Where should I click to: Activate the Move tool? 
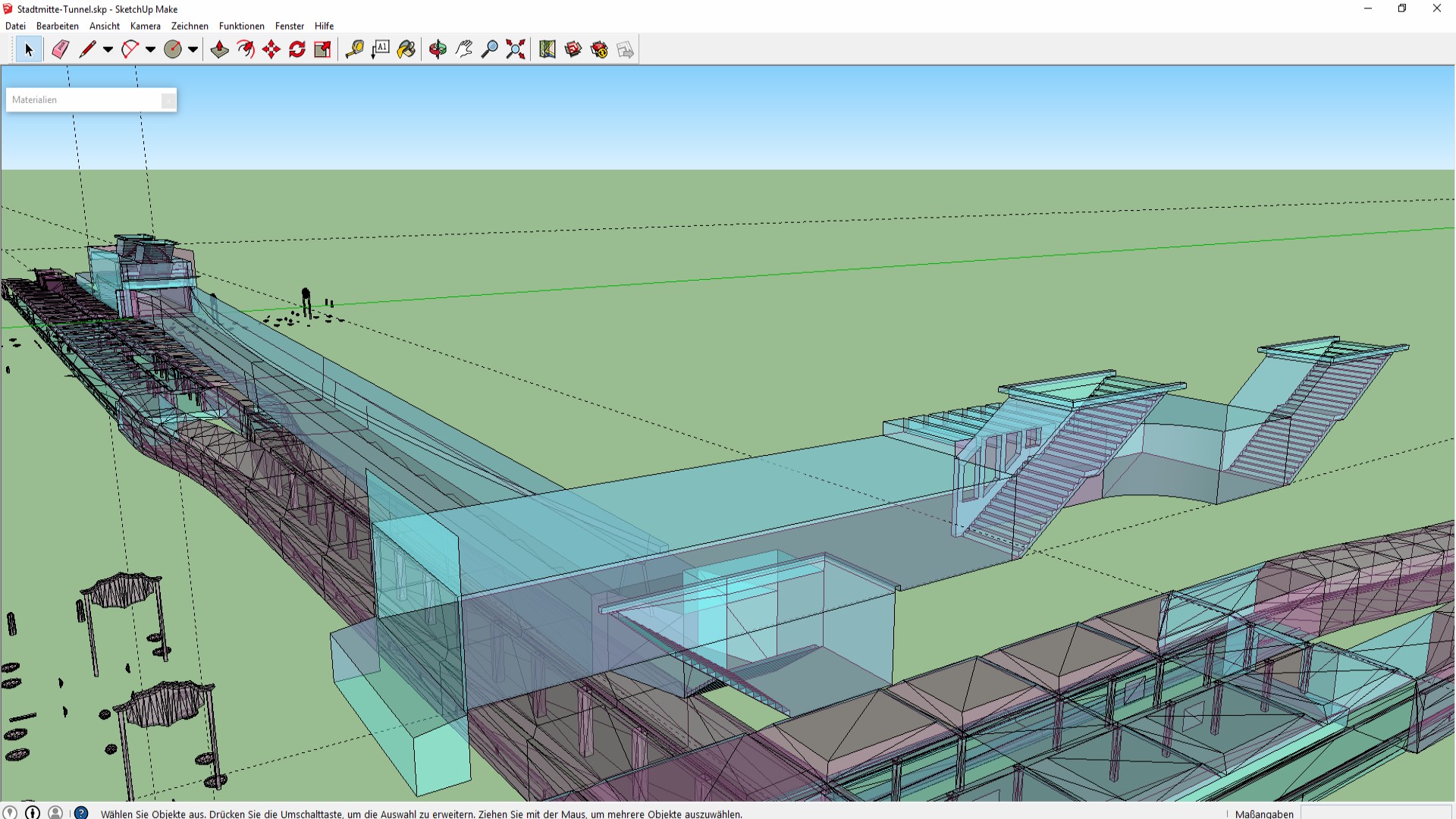tap(271, 49)
